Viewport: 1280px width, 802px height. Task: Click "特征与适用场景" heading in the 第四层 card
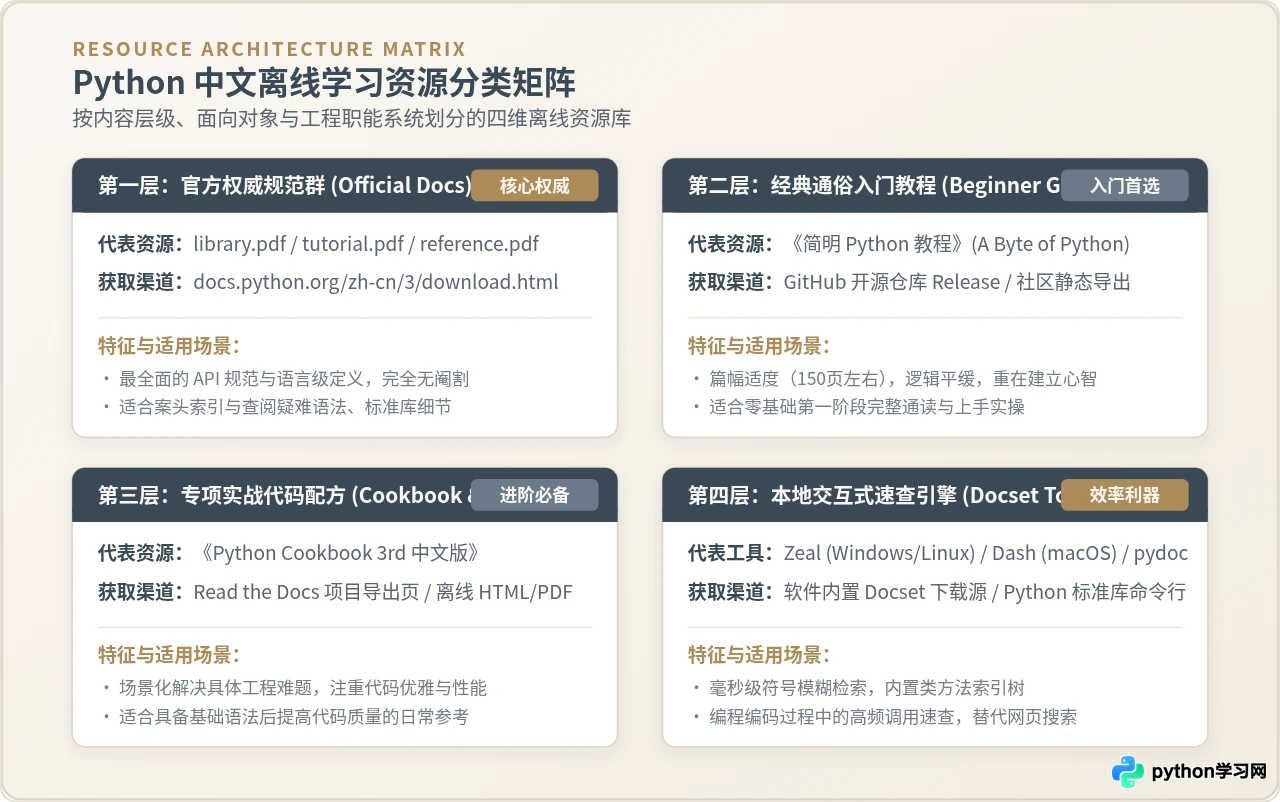(x=759, y=656)
